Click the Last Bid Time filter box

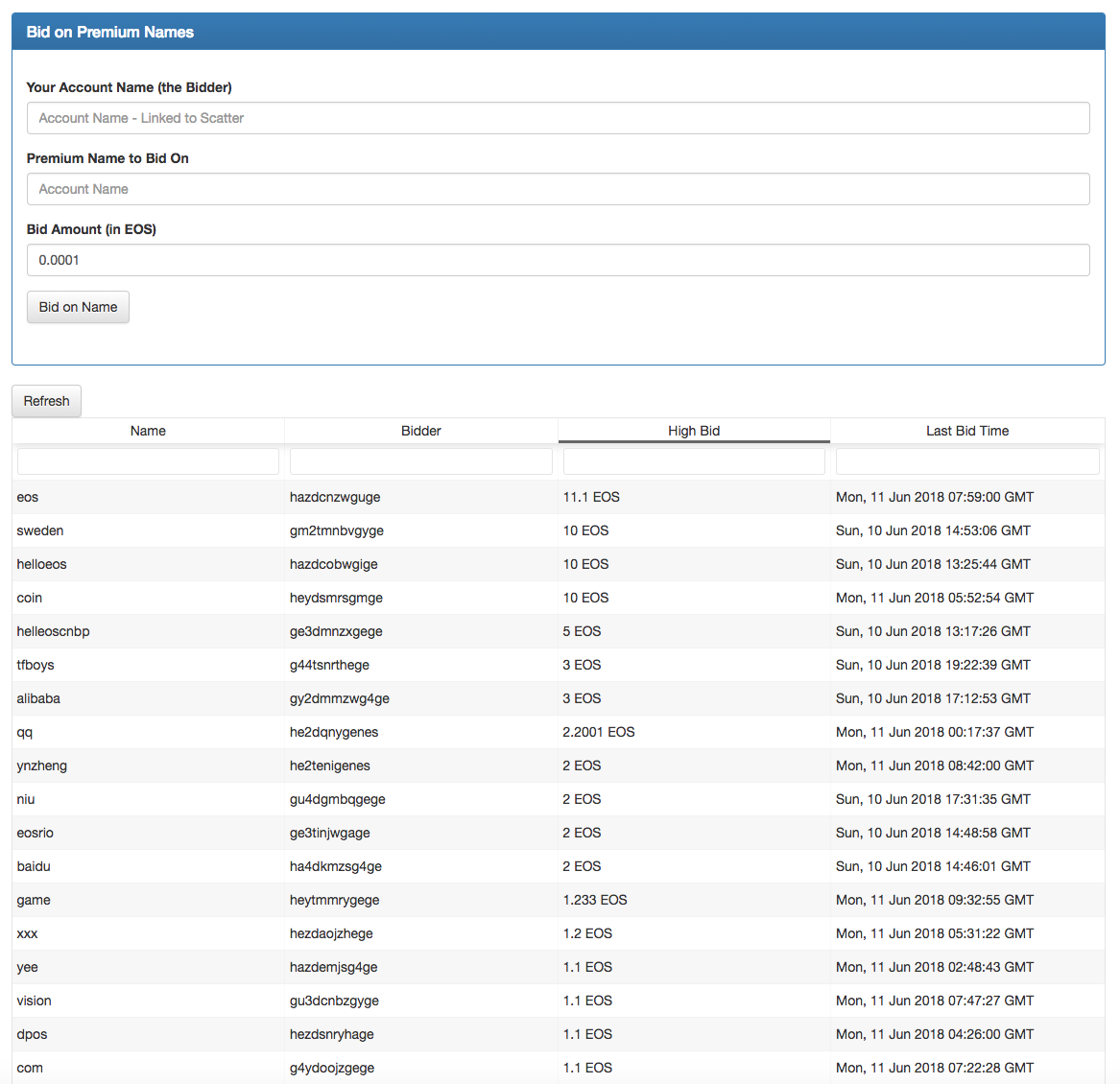tap(967, 461)
